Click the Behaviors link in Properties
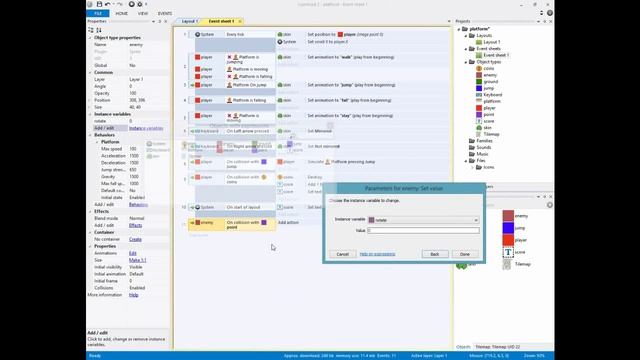Viewport: 640px width, 360px height. click(x=138, y=204)
